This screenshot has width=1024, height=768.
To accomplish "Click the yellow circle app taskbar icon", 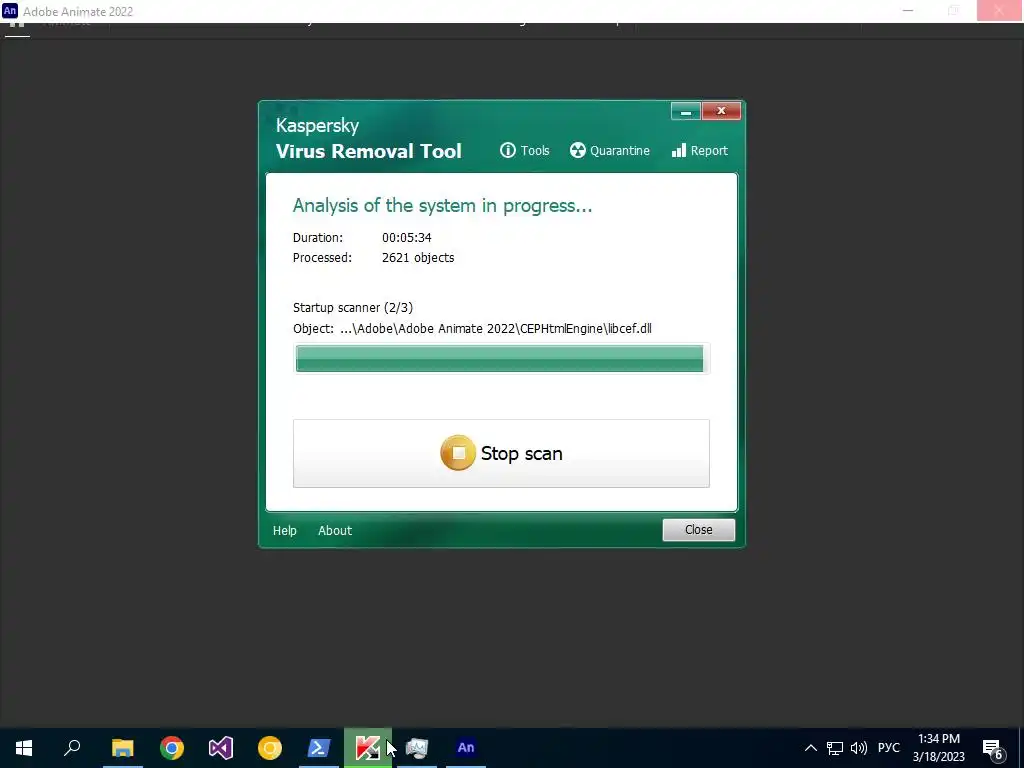I will 270,748.
